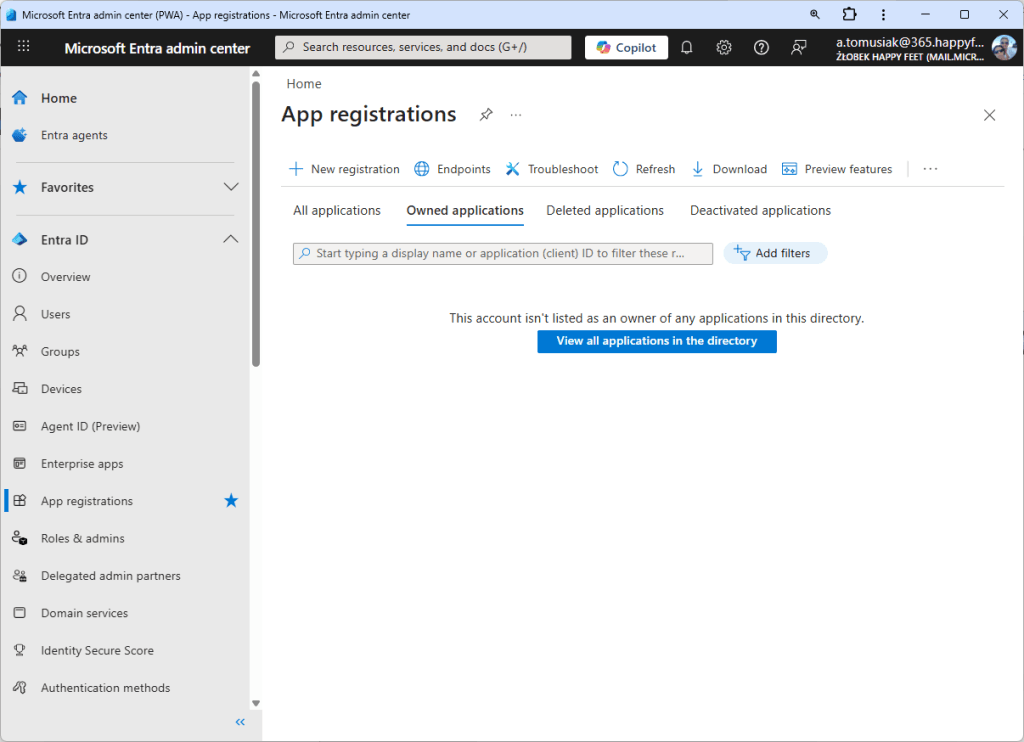
Task: Pin the App registrations page
Action: pyautogui.click(x=486, y=115)
